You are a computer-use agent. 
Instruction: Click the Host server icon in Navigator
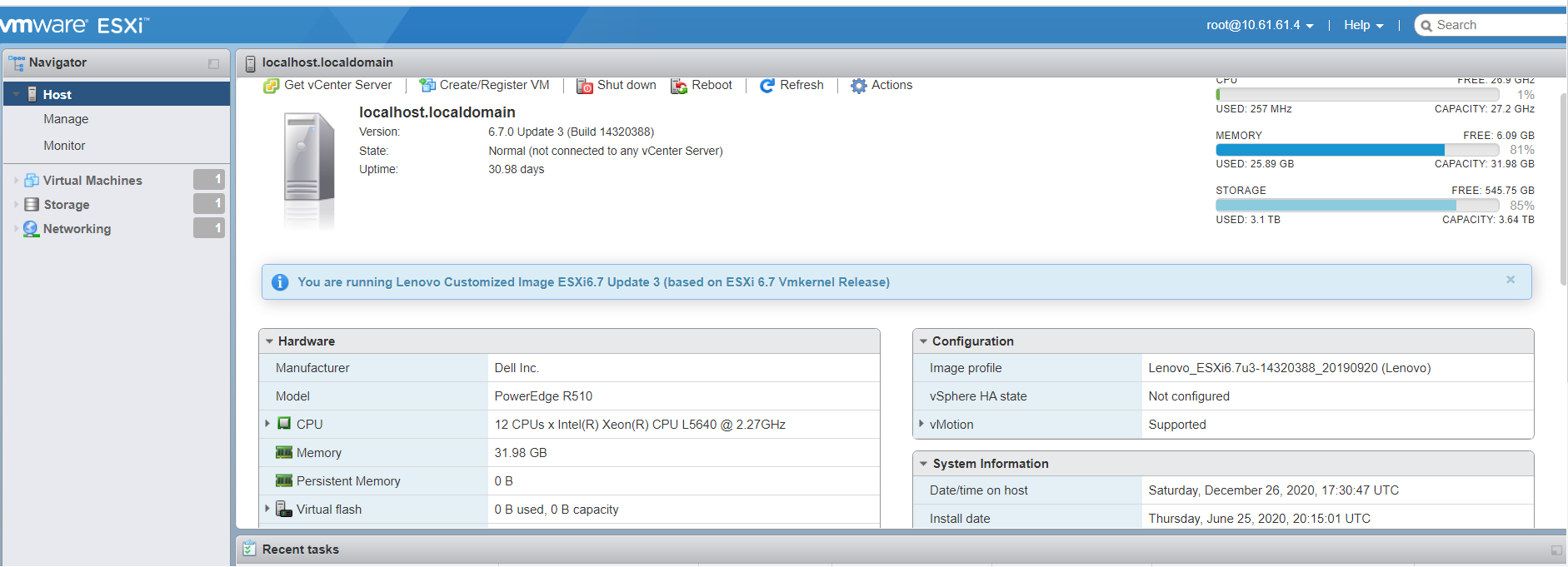pyautogui.click(x=32, y=94)
